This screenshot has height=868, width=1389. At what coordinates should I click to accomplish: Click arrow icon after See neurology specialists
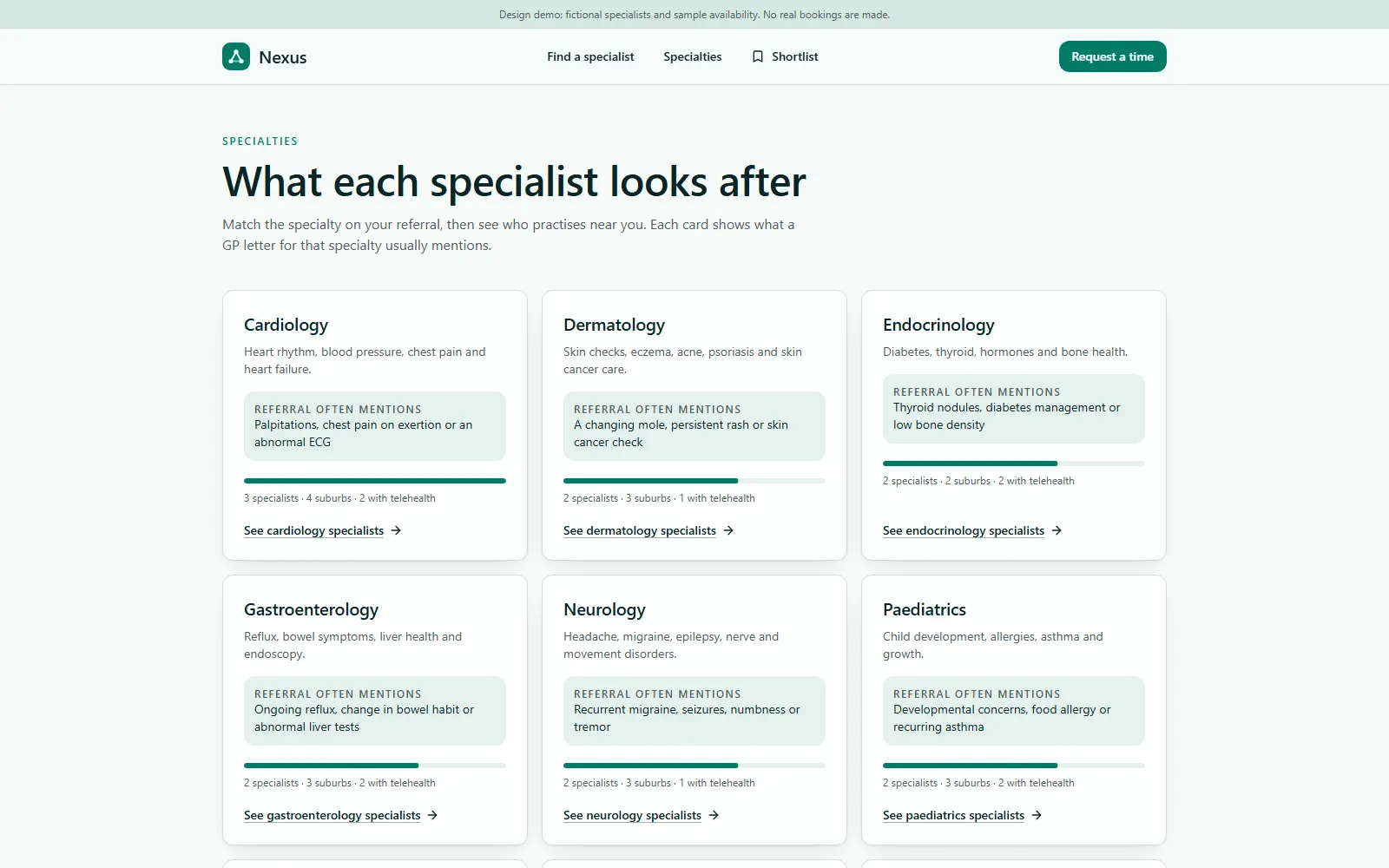point(714,815)
